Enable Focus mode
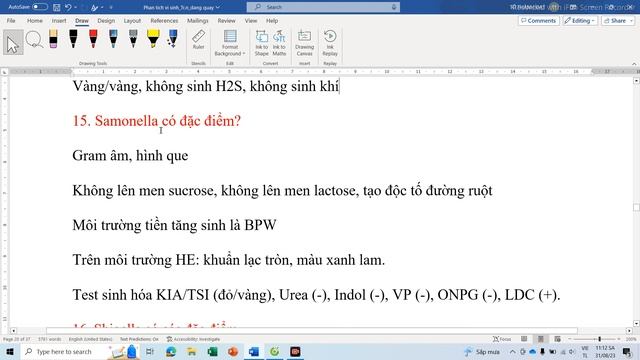This screenshot has width=640, height=360. (x=502, y=339)
